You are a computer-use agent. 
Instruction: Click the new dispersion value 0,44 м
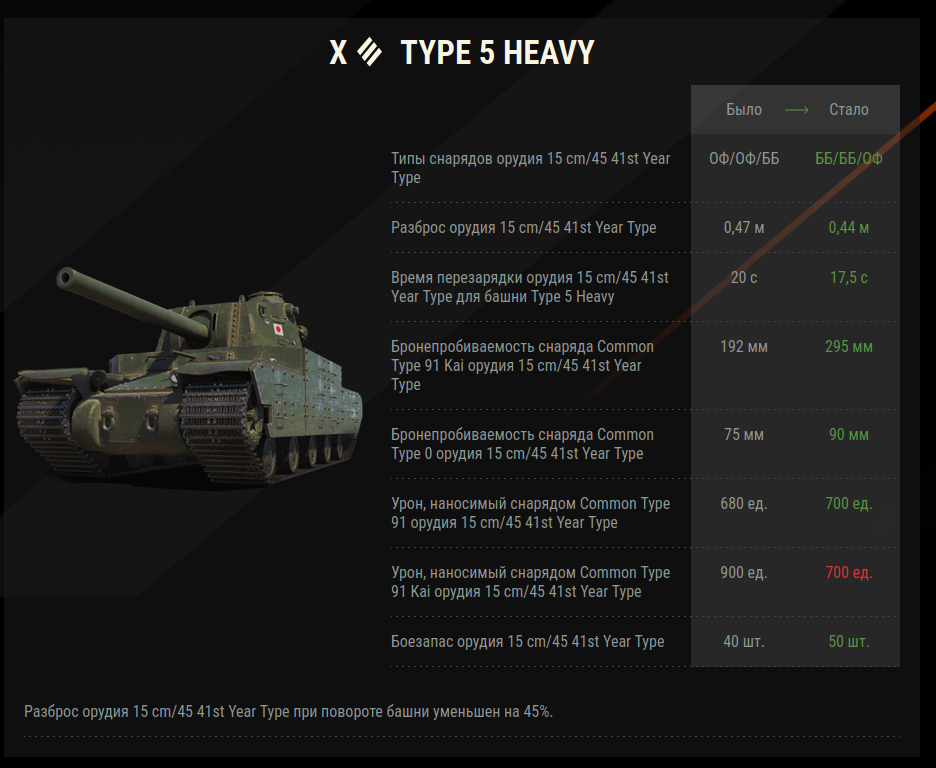click(849, 227)
